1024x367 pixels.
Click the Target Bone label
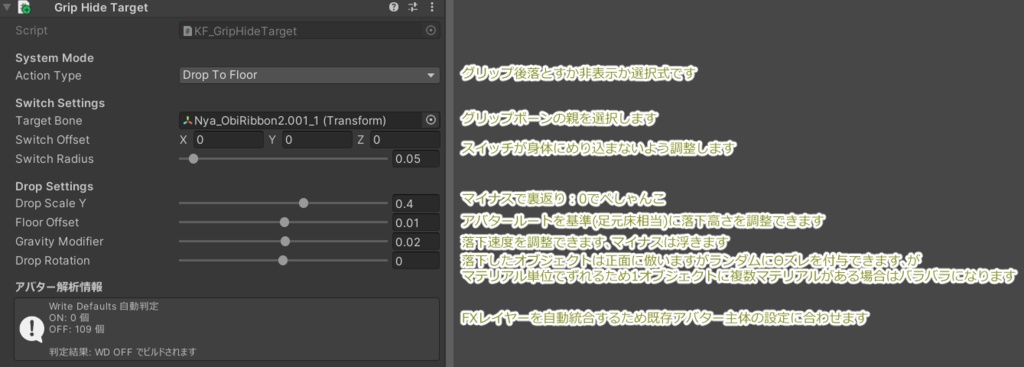point(49,121)
